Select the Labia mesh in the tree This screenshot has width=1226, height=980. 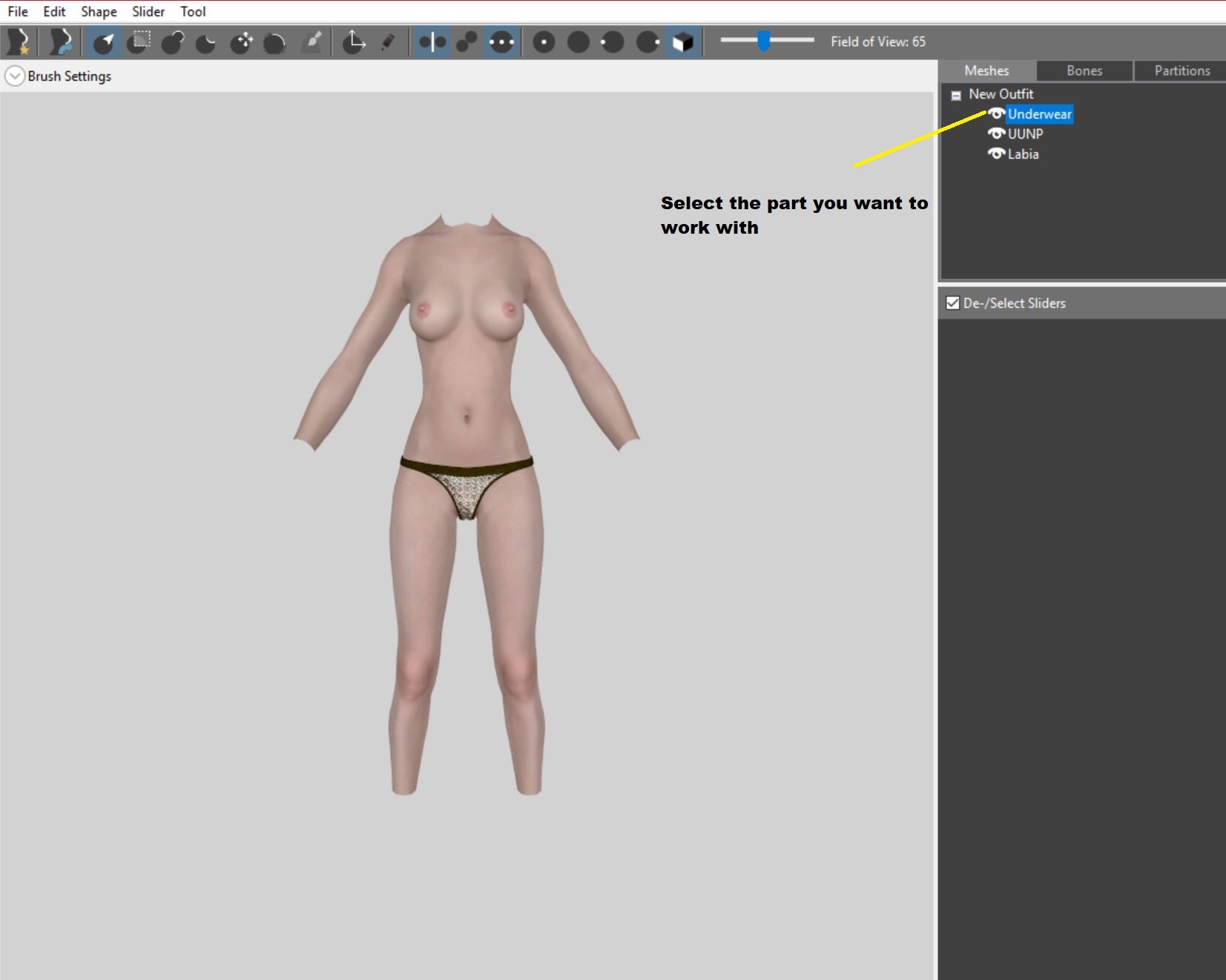click(x=1023, y=154)
